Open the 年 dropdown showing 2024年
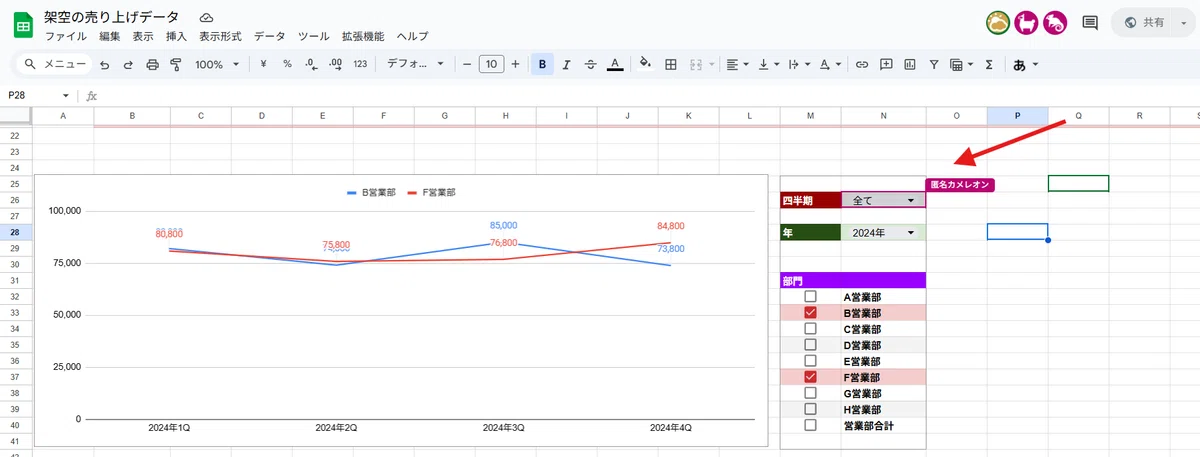 [x=884, y=232]
